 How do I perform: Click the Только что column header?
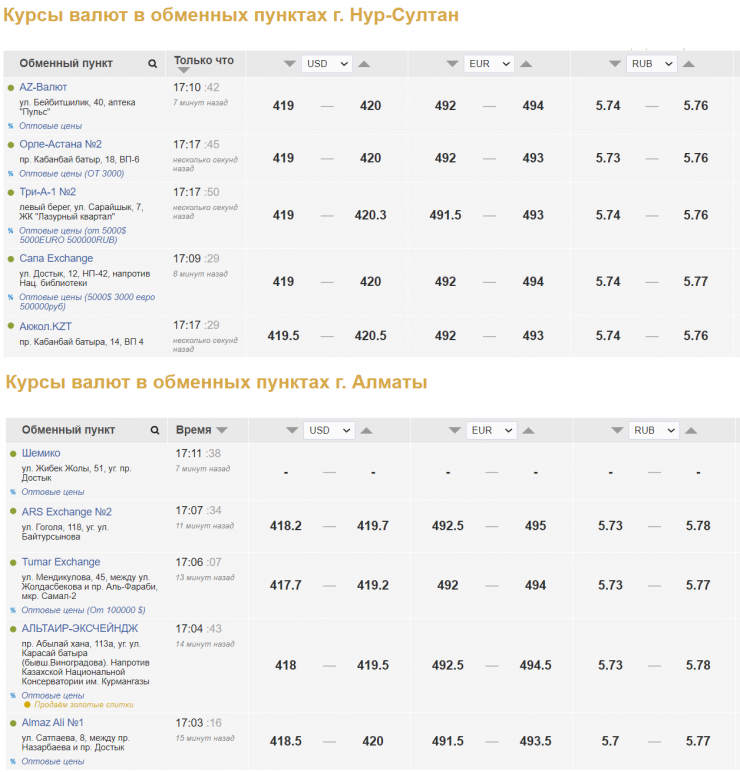click(x=203, y=58)
